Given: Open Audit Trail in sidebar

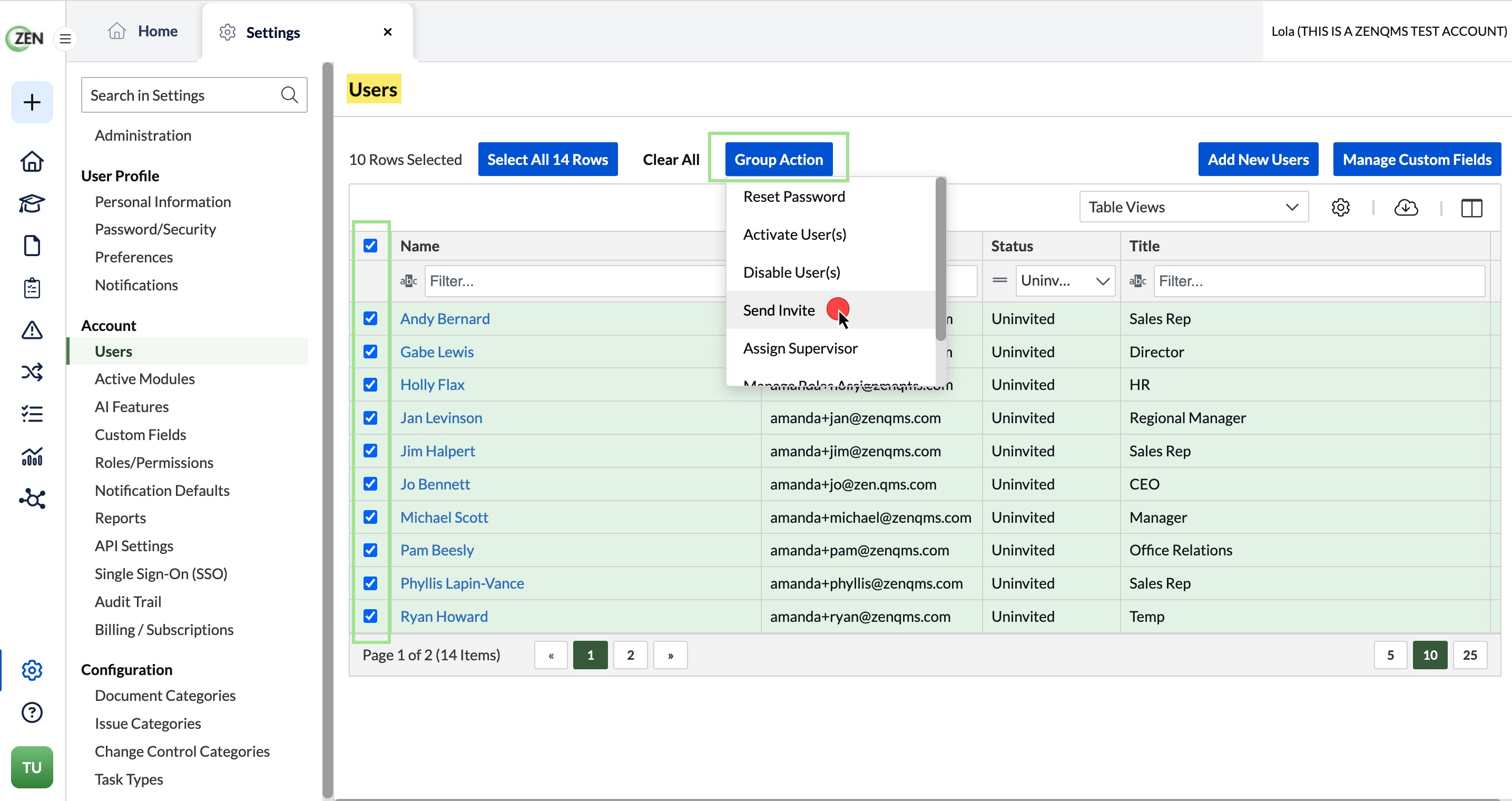Looking at the screenshot, I should (128, 601).
